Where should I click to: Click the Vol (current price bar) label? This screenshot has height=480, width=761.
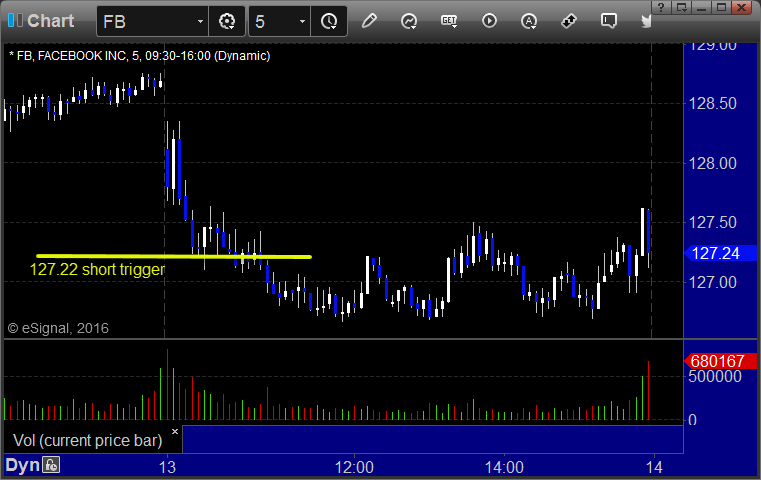pyautogui.click(x=87, y=440)
